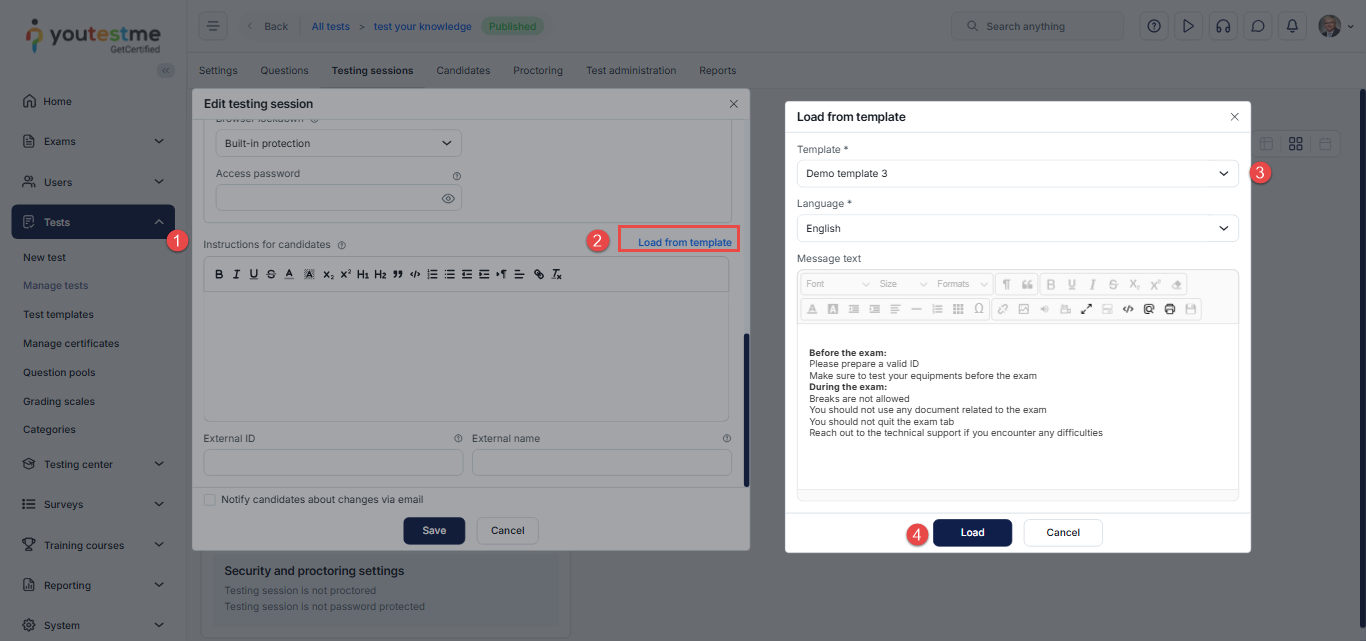Enable notify candidates about changes checkbox

[210, 500]
